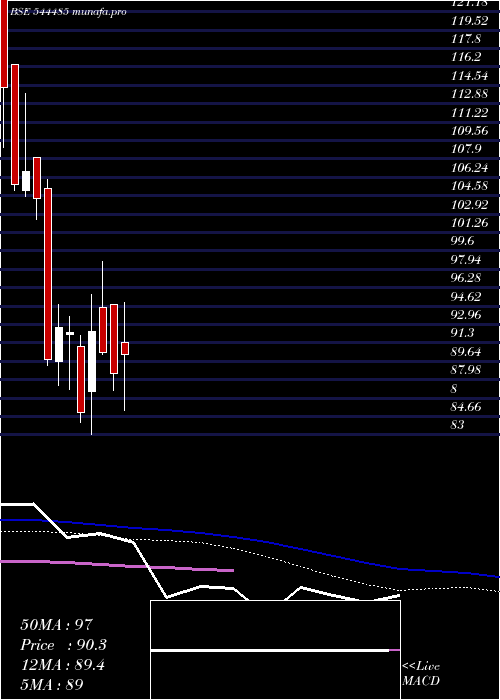Viewport: 500px width, 700px height.
Task: Click the 91.3 price label
Action: [463, 333]
